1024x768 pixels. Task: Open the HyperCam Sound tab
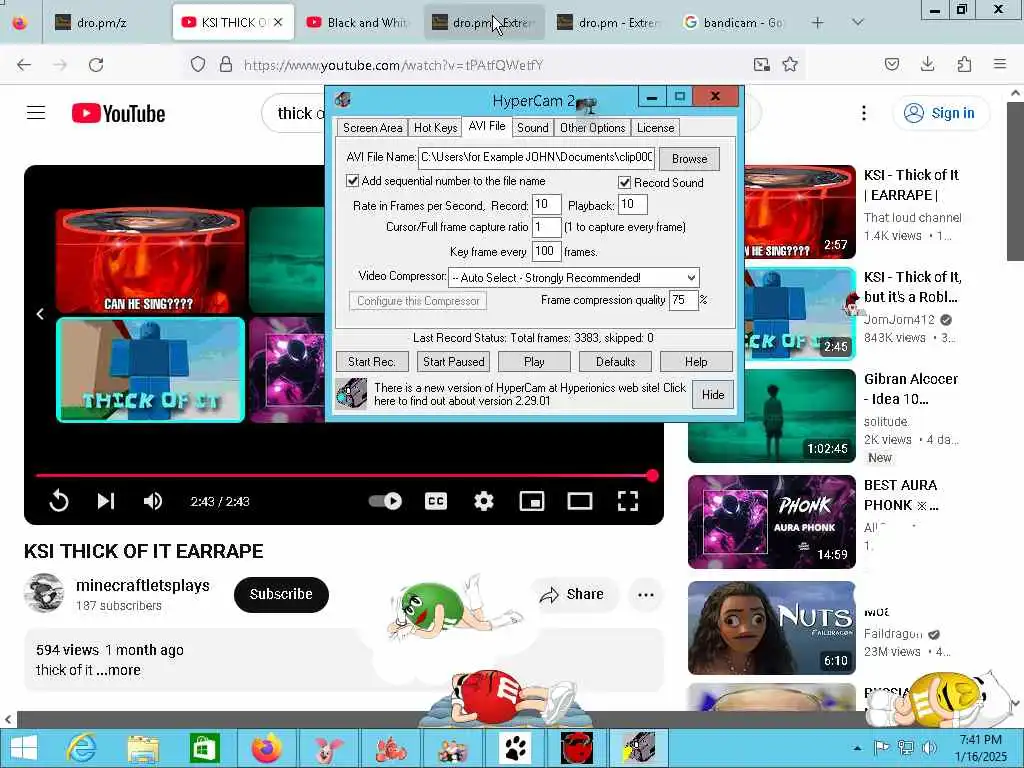pos(532,128)
